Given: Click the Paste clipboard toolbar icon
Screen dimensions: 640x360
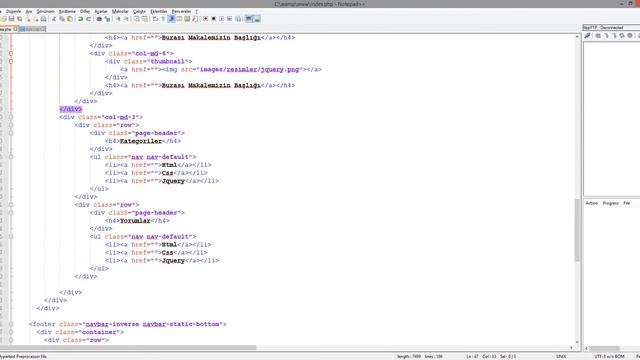Looking at the screenshot, I should (x=70, y=19).
